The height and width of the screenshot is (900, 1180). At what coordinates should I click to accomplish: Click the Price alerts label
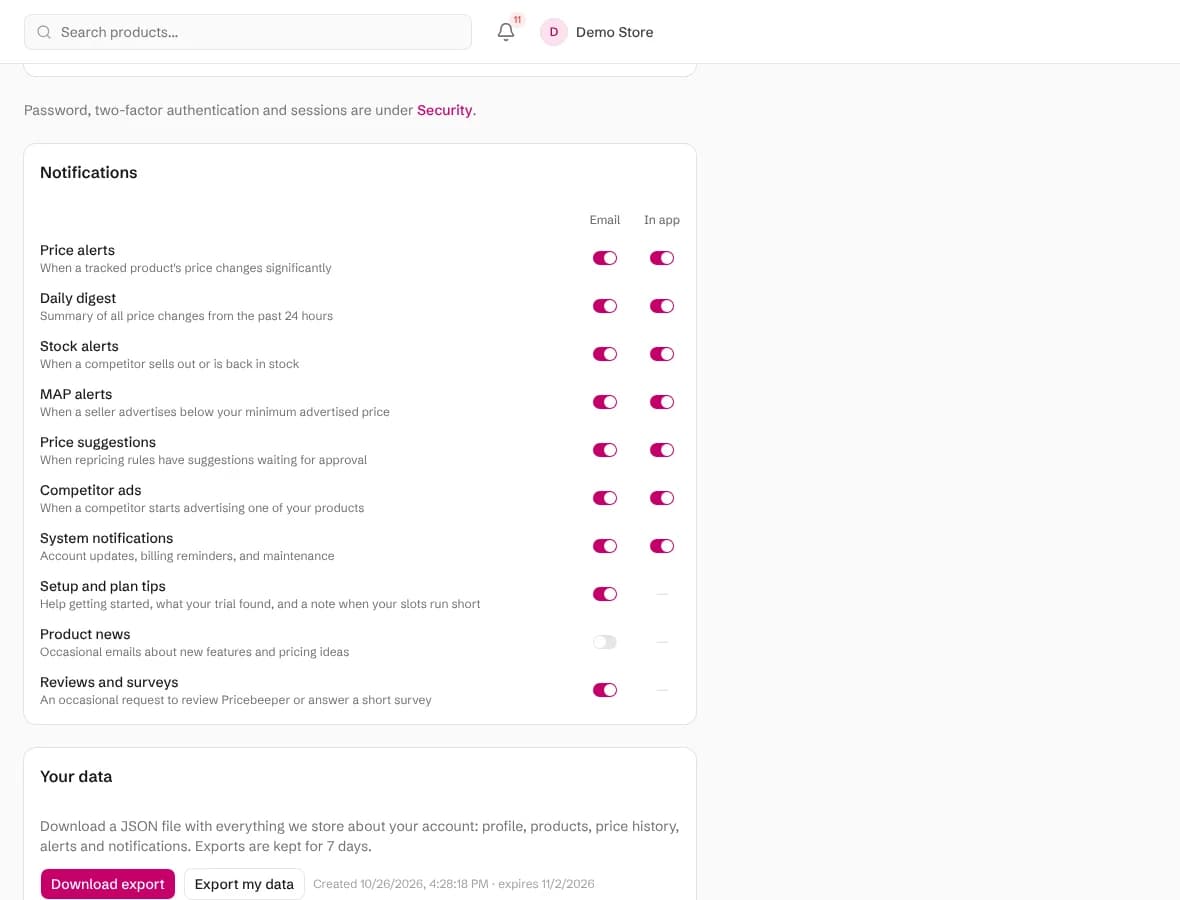pyautogui.click(x=78, y=250)
